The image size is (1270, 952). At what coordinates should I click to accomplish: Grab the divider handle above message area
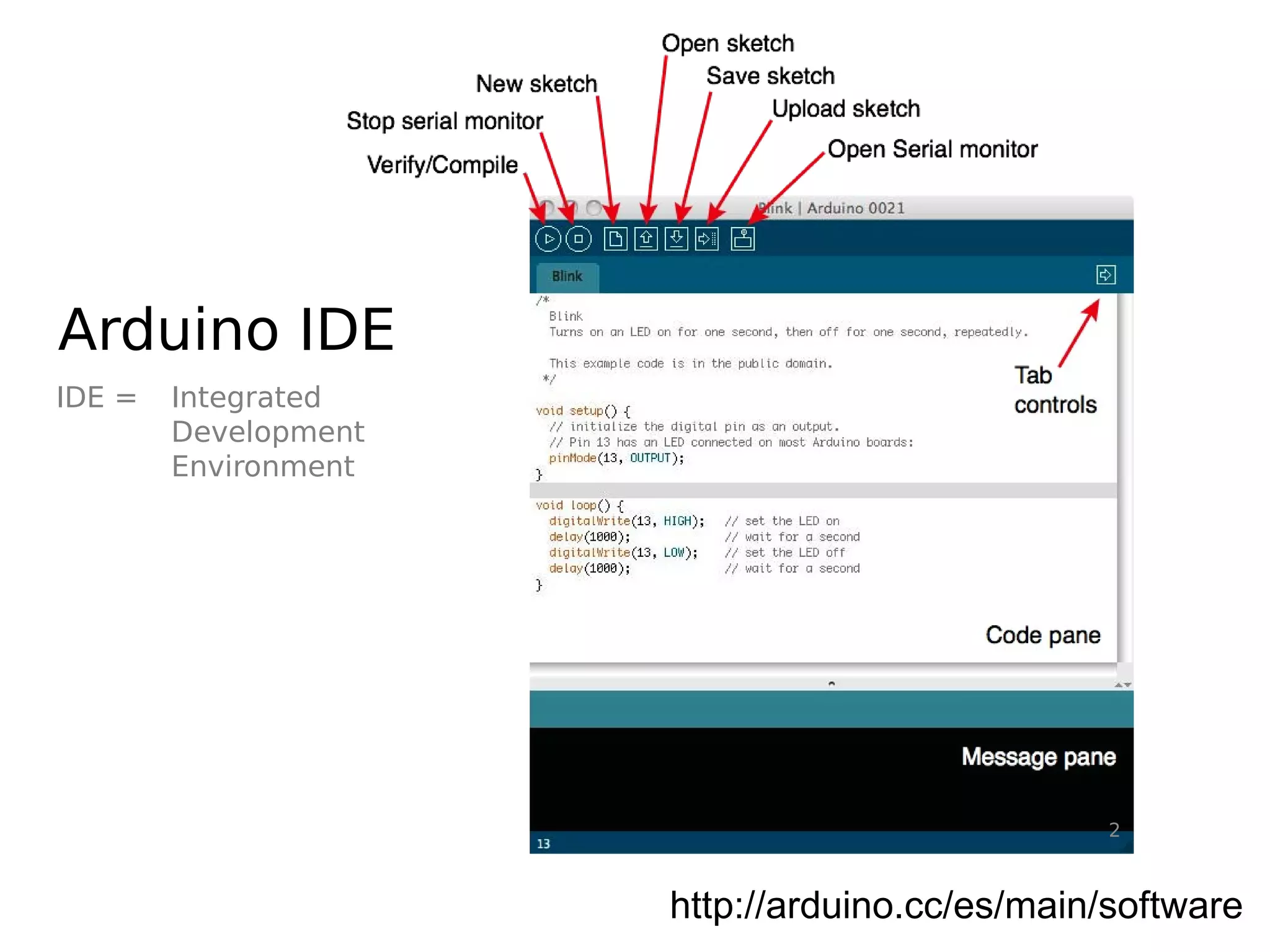831,683
